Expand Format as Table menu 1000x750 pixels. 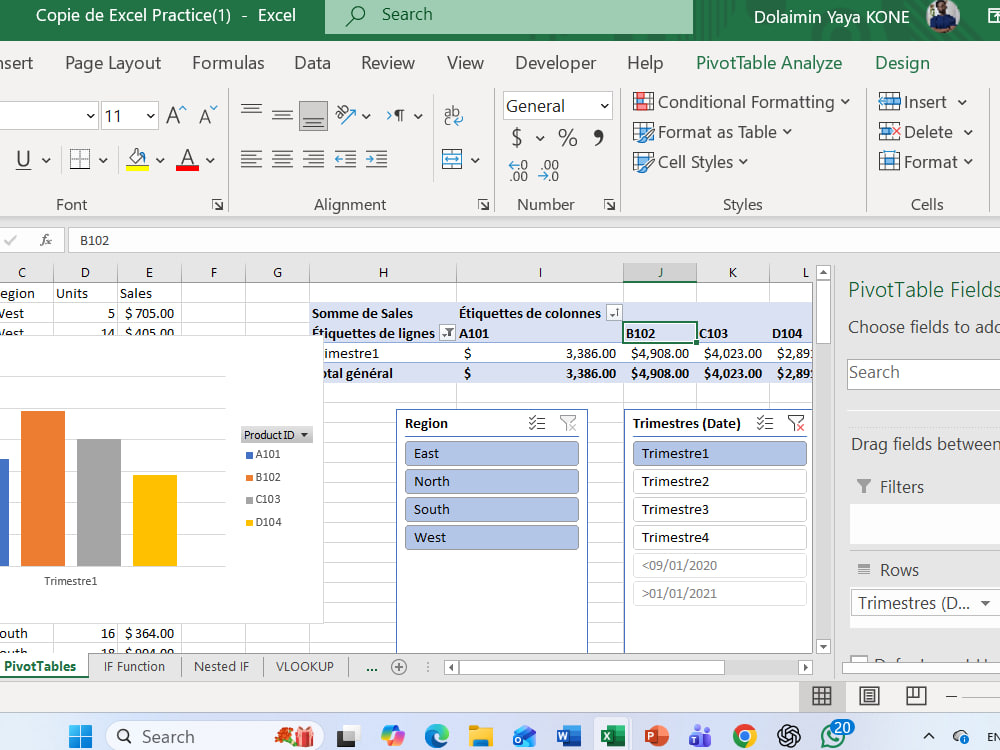[x=787, y=132]
